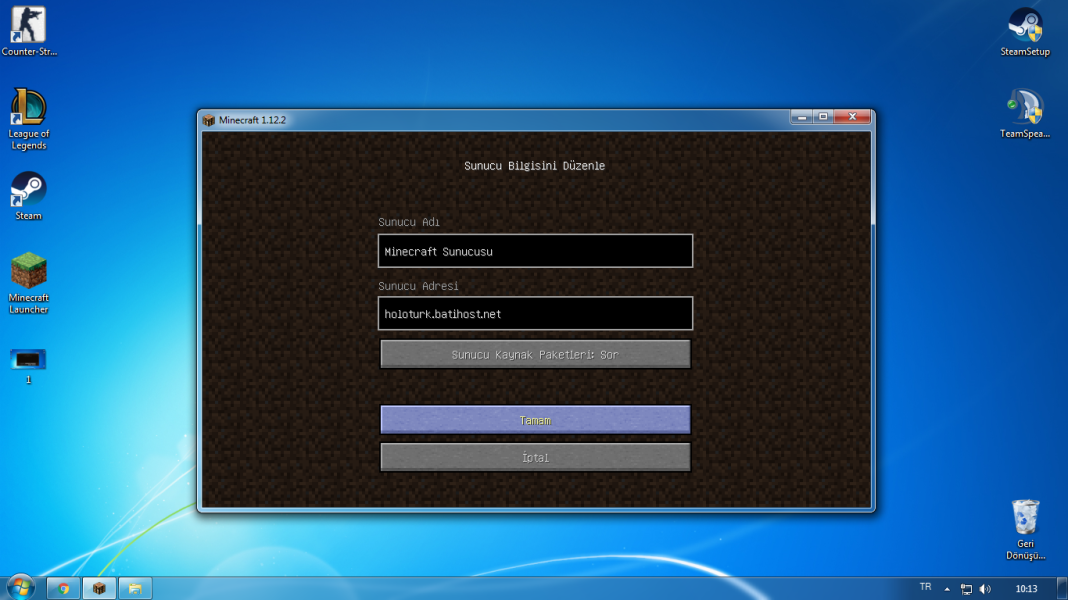Maximize the Minecraft 1.12.2 window

823,117
